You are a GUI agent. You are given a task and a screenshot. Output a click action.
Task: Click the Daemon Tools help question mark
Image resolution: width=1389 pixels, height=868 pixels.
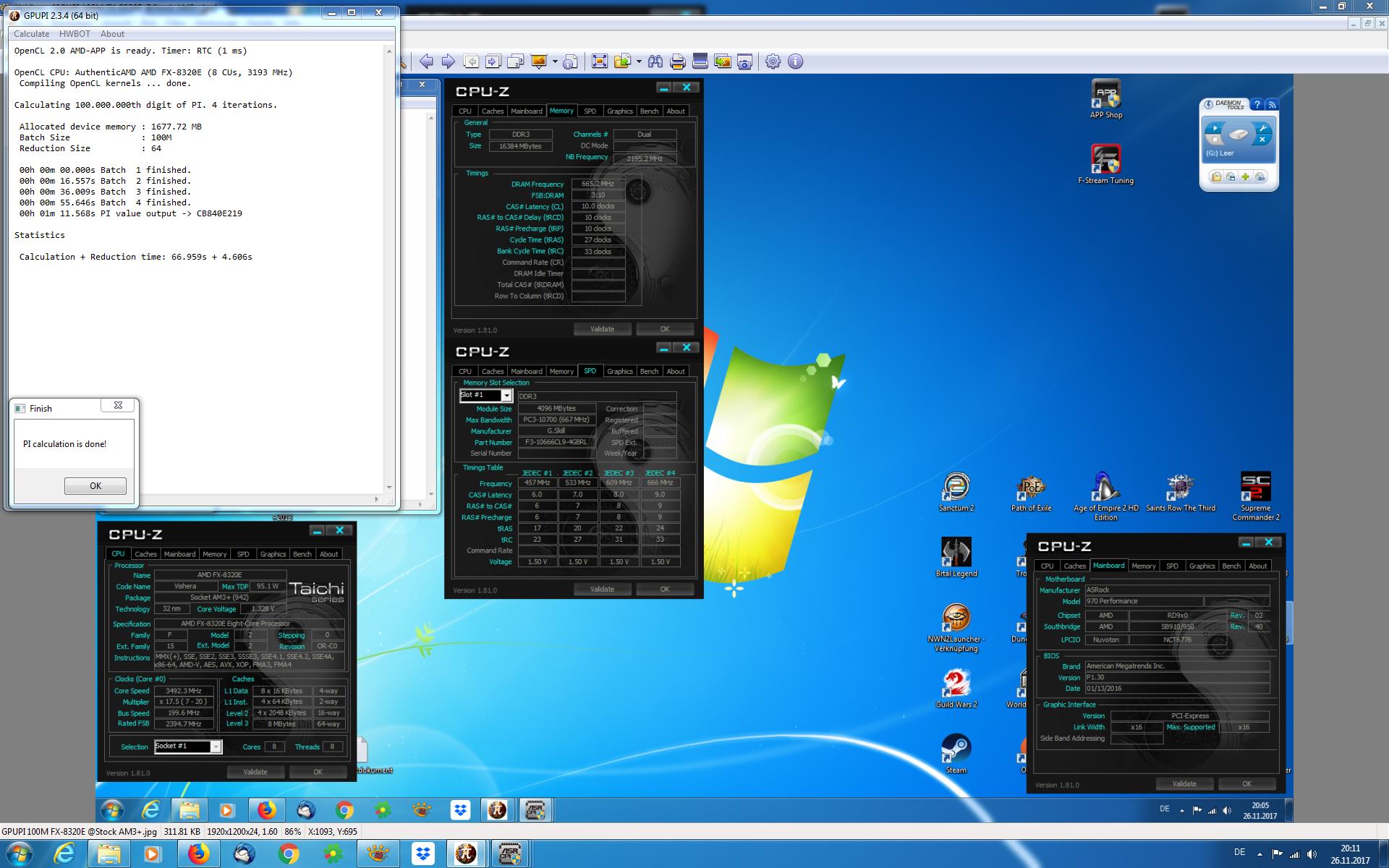tap(1257, 105)
